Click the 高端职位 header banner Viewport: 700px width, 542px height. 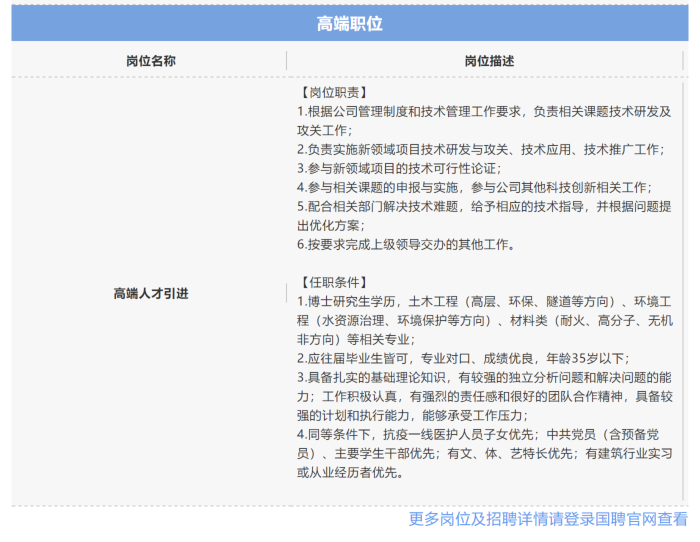pos(350,23)
